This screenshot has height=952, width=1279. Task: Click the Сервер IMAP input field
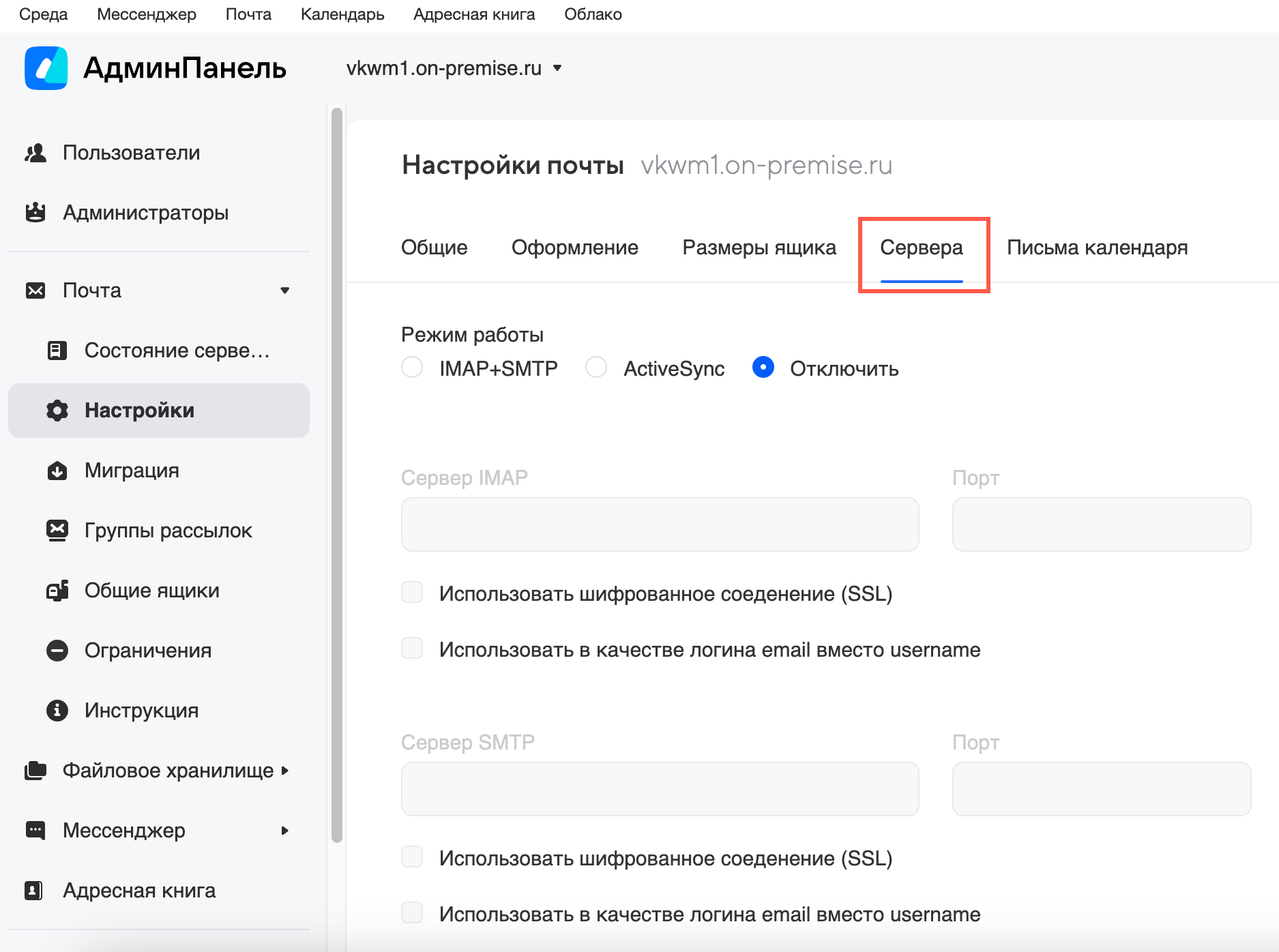tap(660, 524)
